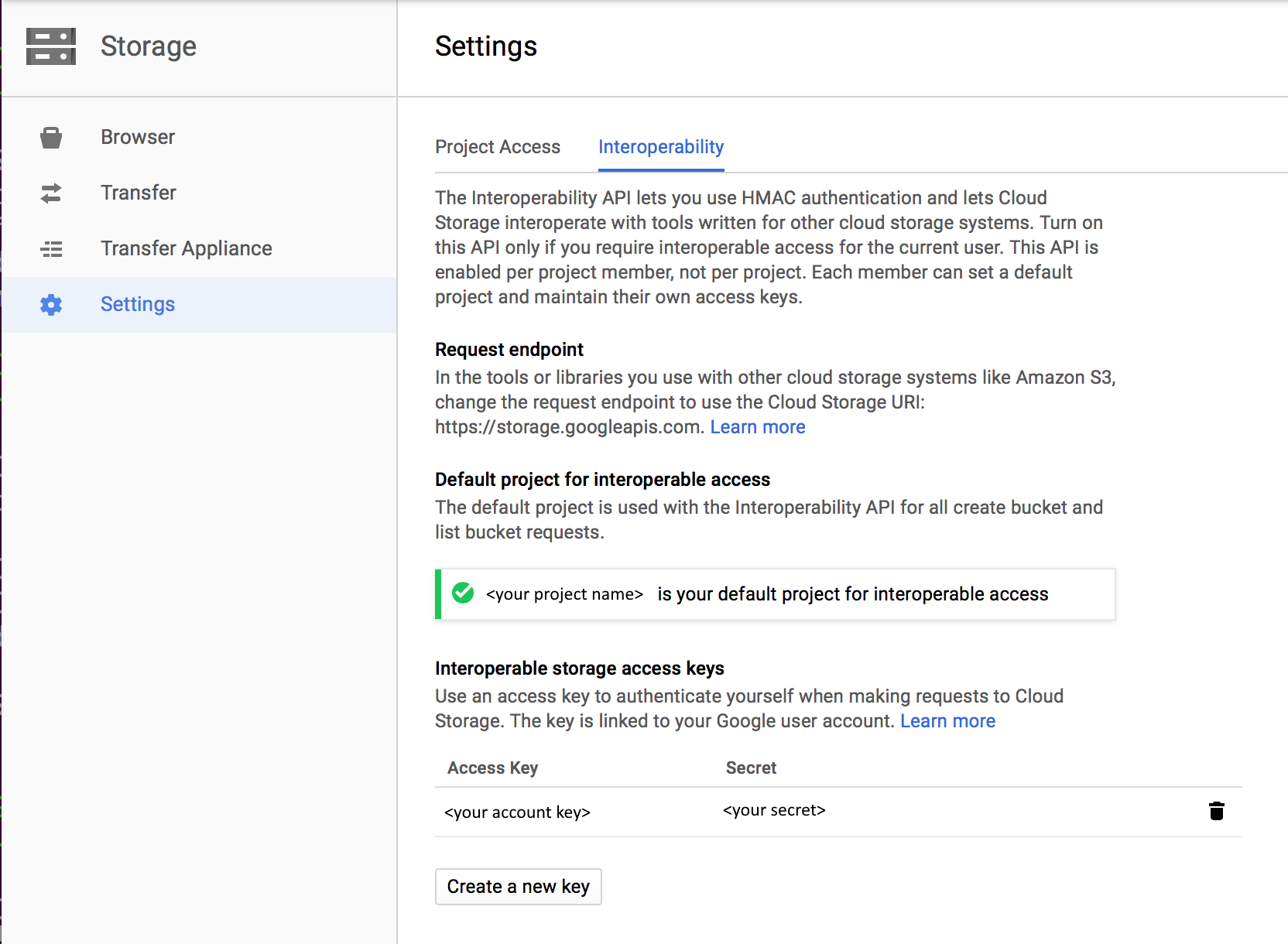Image resolution: width=1288 pixels, height=944 pixels.
Task: Switch to the Project Access tab
Action: click(498, 147)
